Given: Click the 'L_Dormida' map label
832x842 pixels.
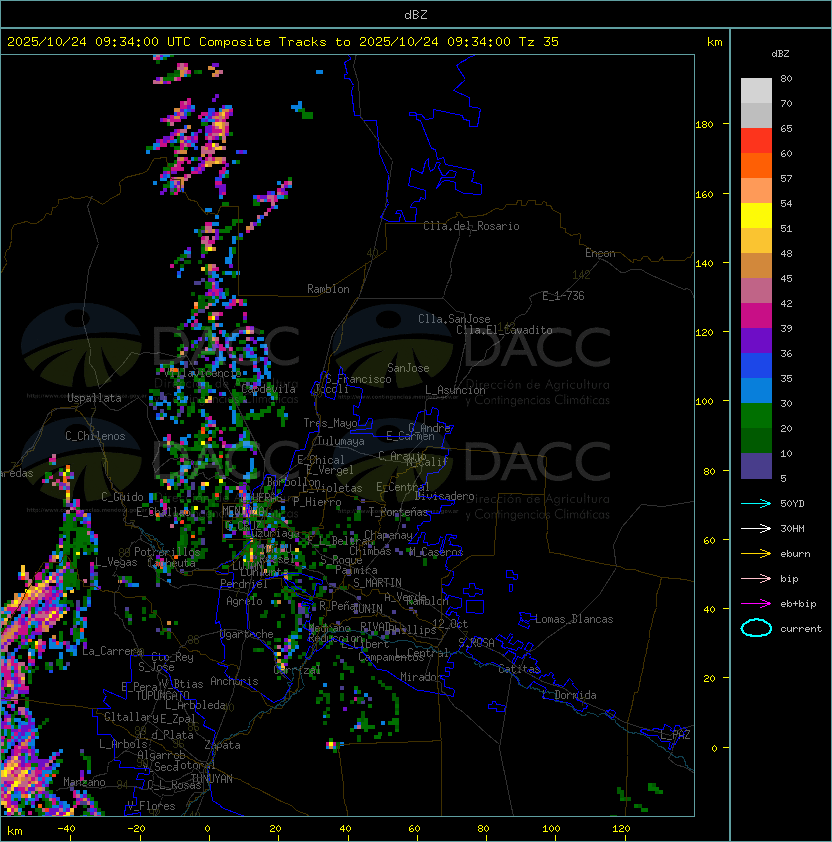Looking at the screenshot, I should (569, 695).
